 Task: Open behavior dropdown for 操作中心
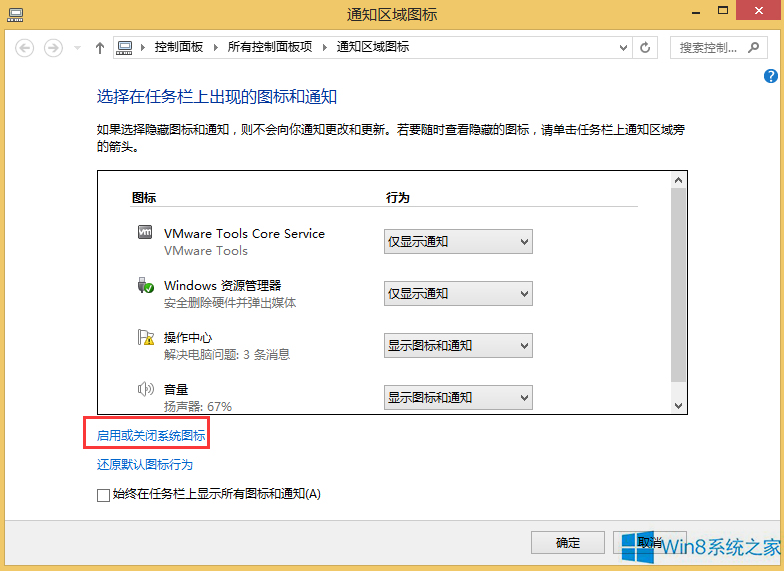[x=458, y=346]
